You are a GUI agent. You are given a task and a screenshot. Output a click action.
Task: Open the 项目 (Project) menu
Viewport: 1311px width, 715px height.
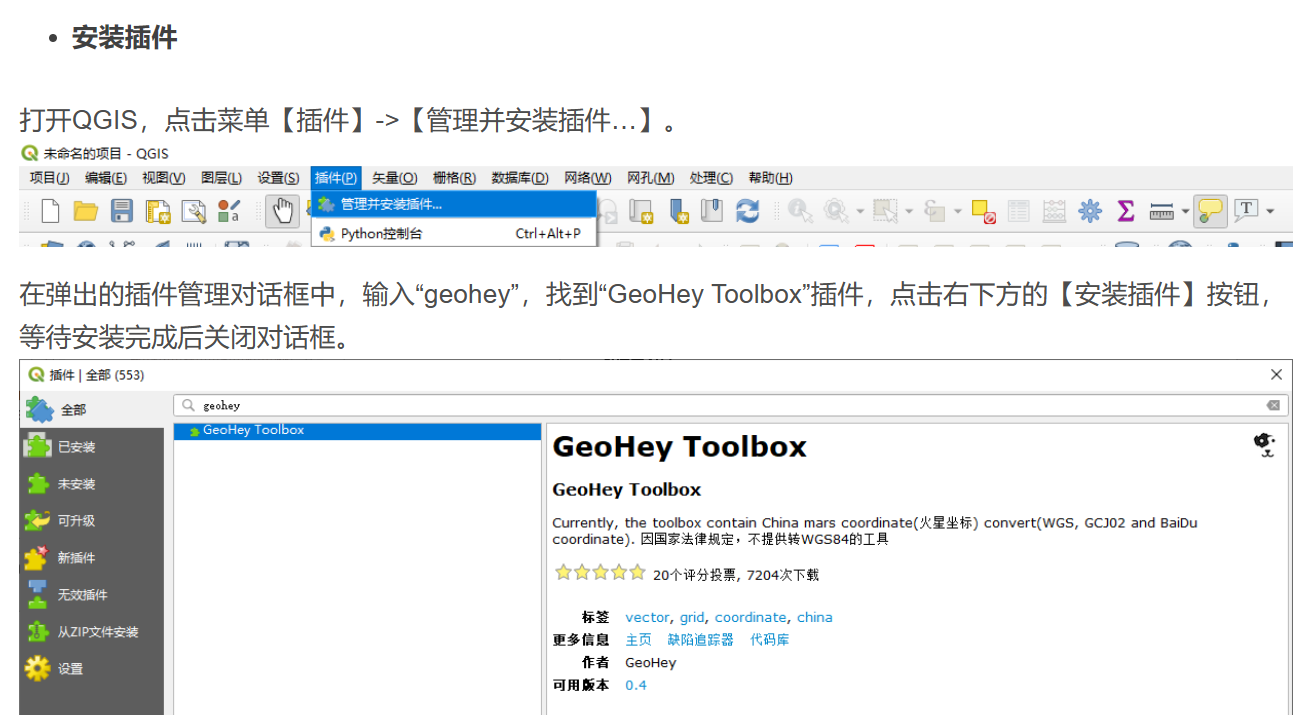(49, 178)
